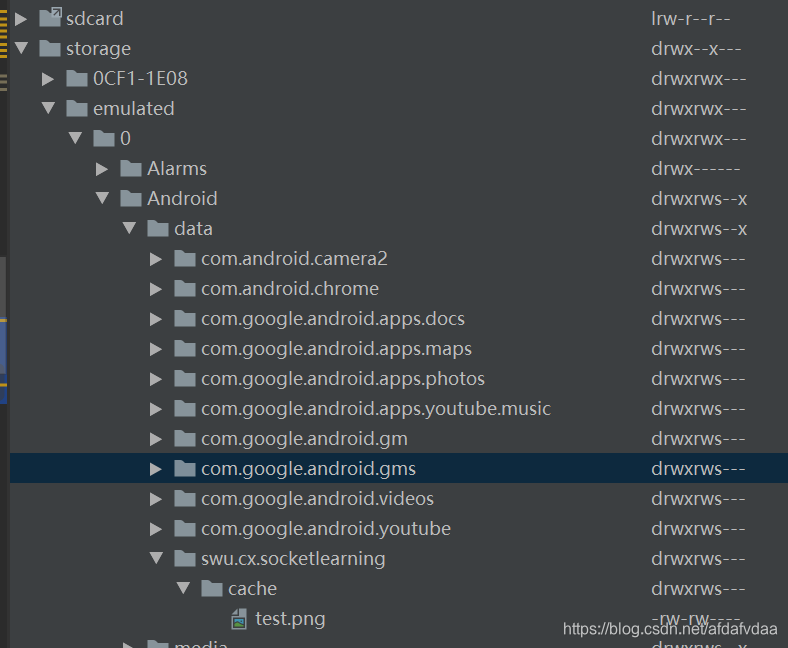Click the com.google.android.videos folder icon
The image size is (788, 648).
[x=185, y=499]
